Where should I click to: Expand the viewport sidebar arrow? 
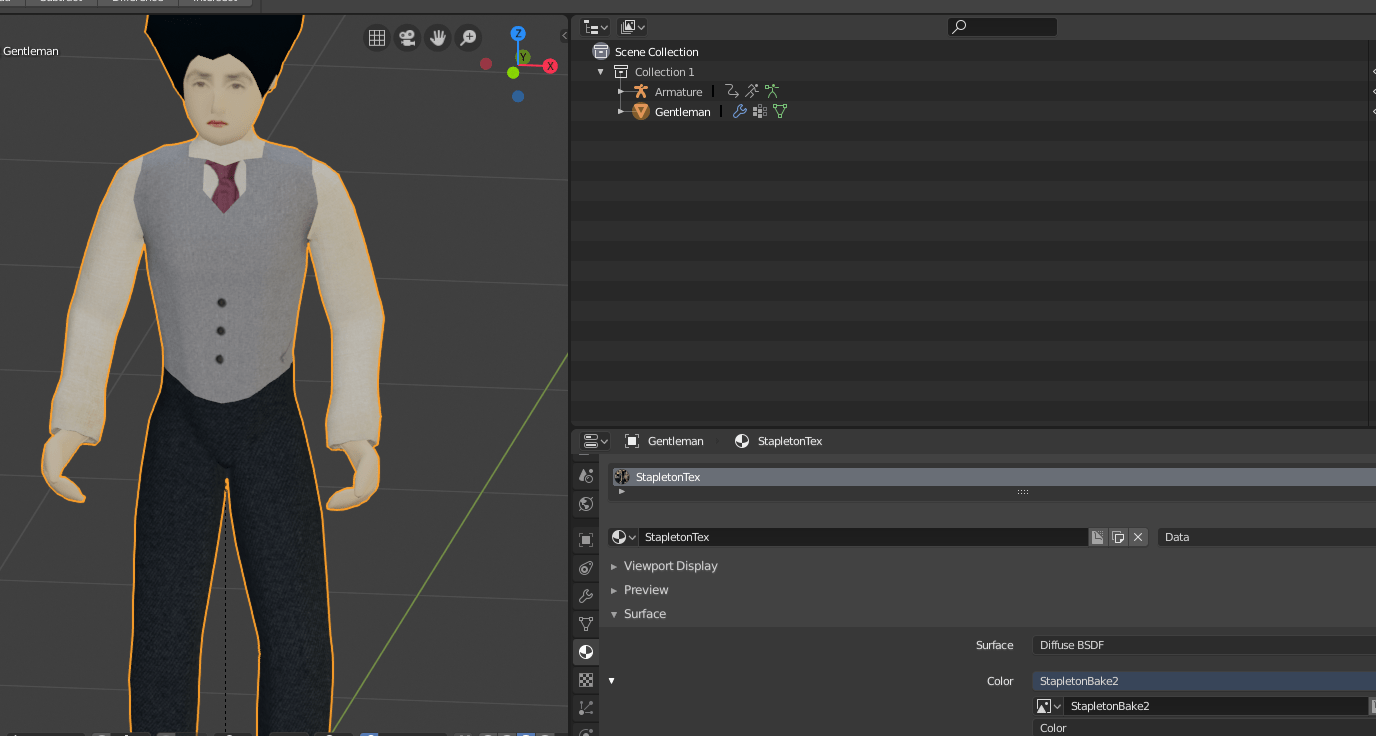click(564, 36)
